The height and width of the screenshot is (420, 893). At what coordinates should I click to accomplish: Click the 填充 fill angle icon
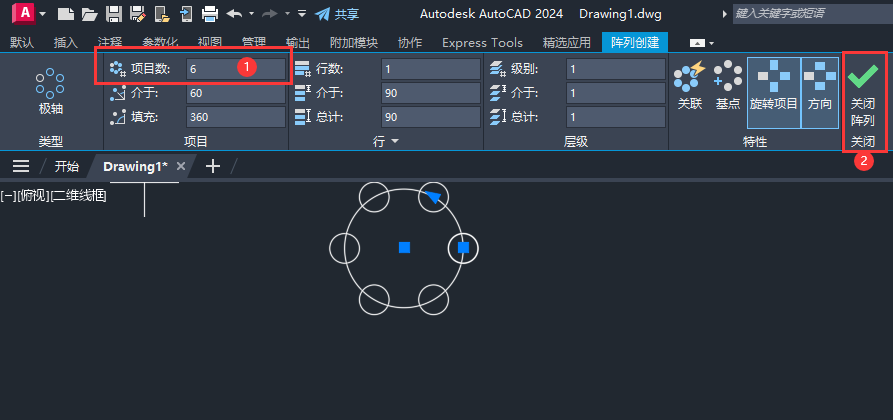(117, 117)
